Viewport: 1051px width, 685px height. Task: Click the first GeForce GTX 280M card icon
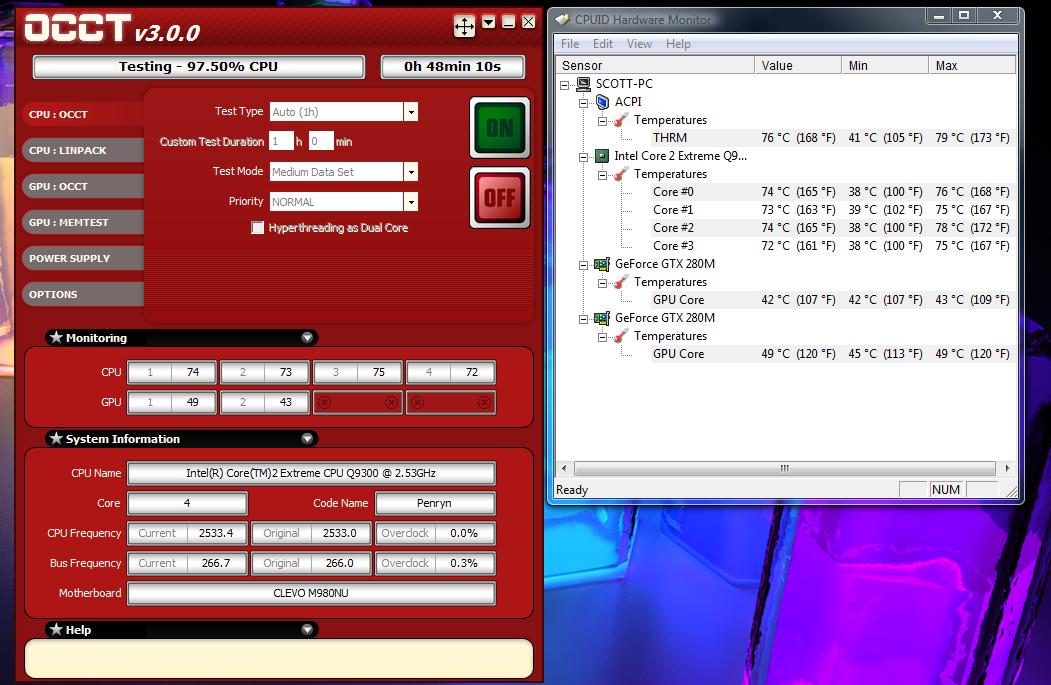pyautogui.click(x=602, y=264)
